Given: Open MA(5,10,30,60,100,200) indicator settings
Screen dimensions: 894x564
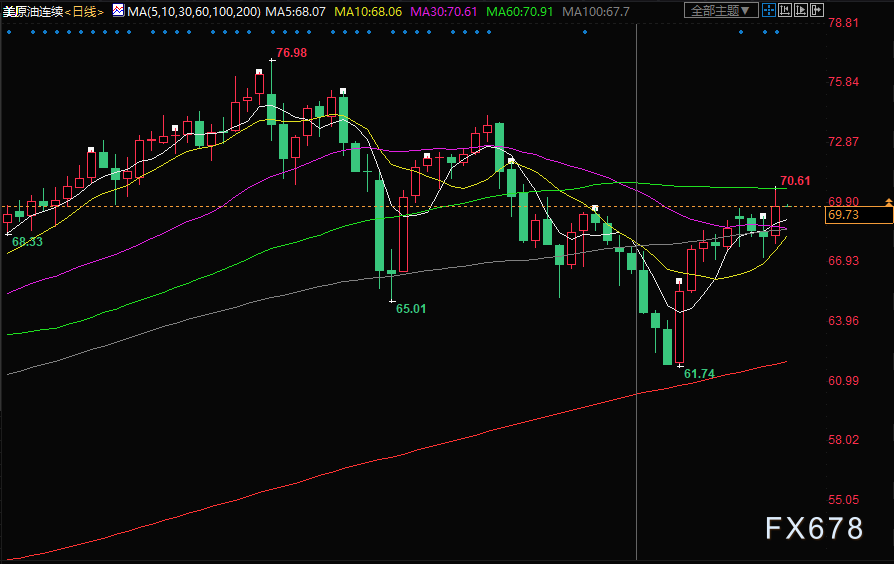Looking at the screenshot, I should [194, 11].
